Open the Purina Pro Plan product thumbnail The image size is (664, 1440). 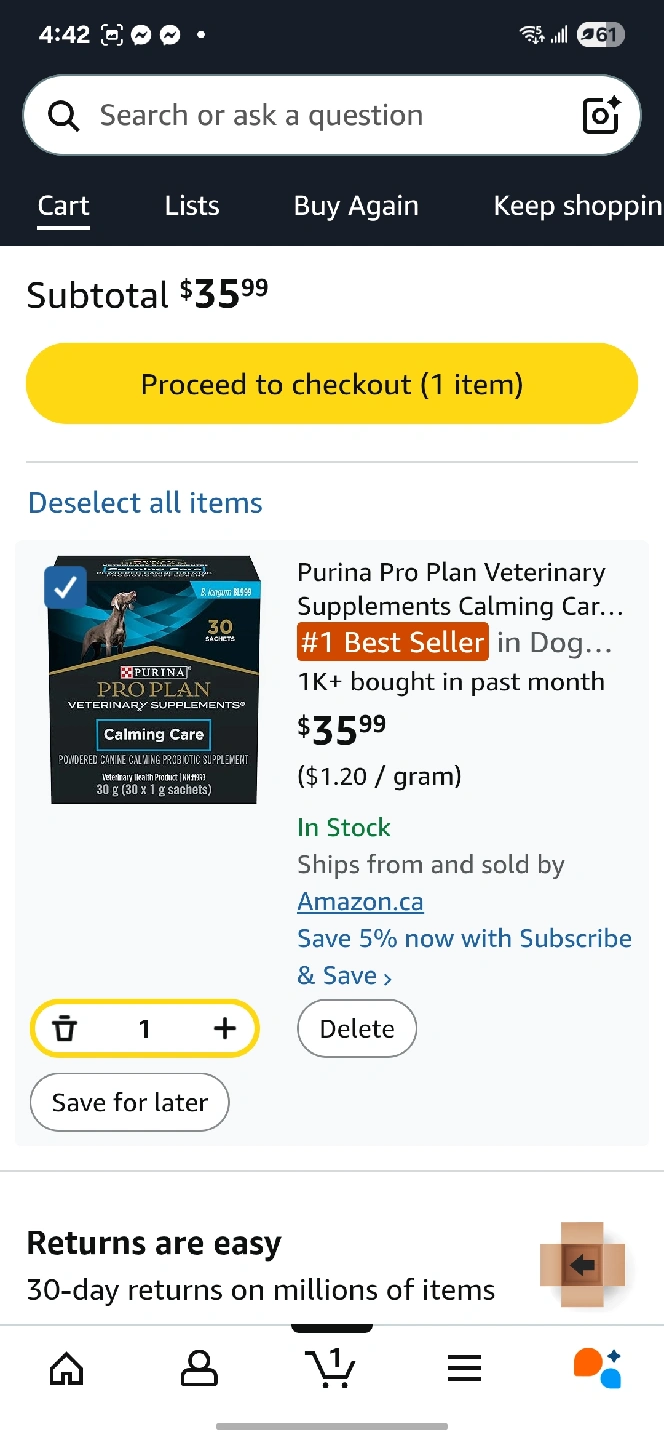coord(156,680)
